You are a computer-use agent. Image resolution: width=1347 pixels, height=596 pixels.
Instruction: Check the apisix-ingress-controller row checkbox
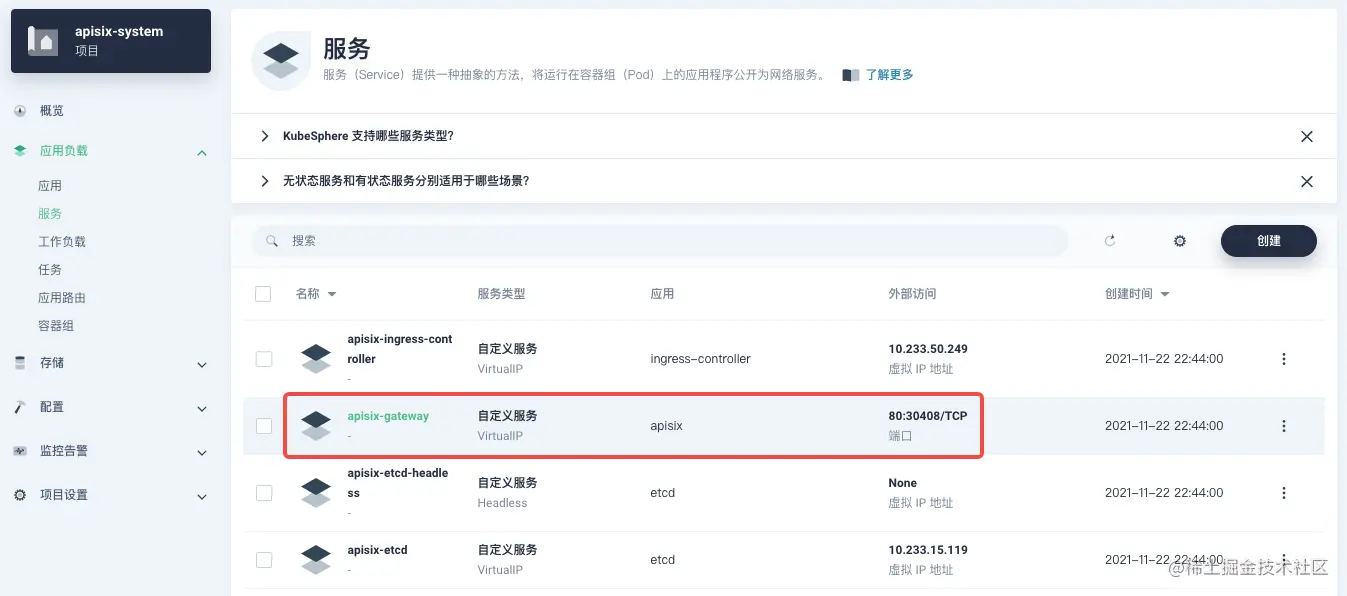[x=264, y=359]
